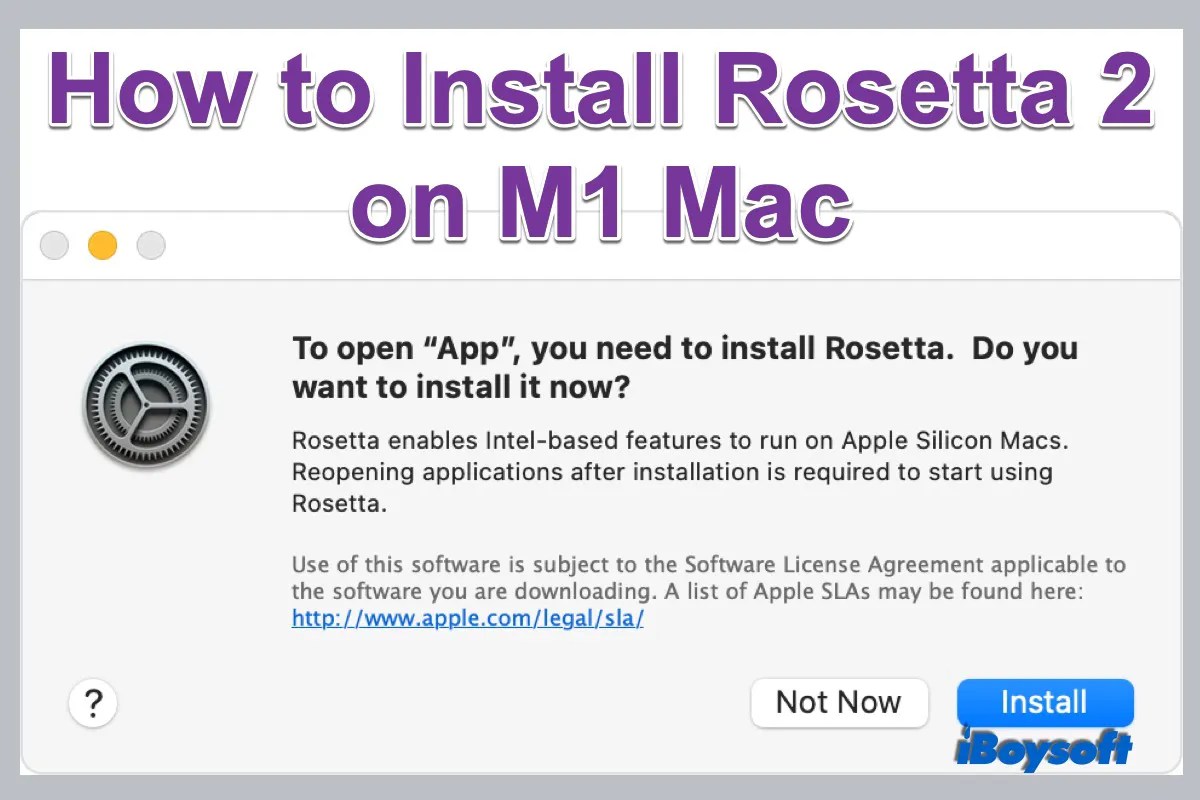
Task: Click the highlighted blue Install control
Action: pos(1044,702)
